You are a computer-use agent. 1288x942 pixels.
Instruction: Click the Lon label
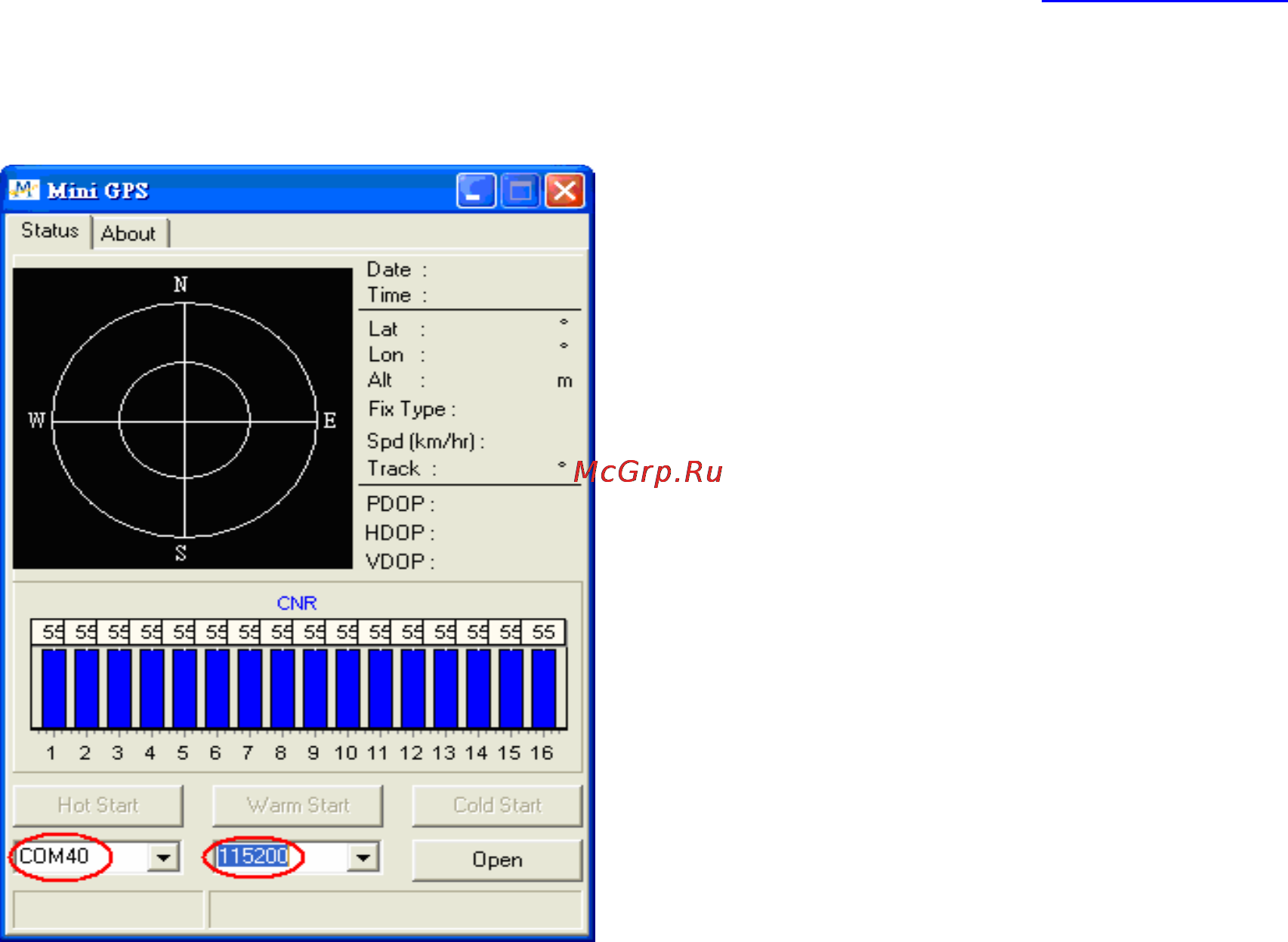[397, 355]
